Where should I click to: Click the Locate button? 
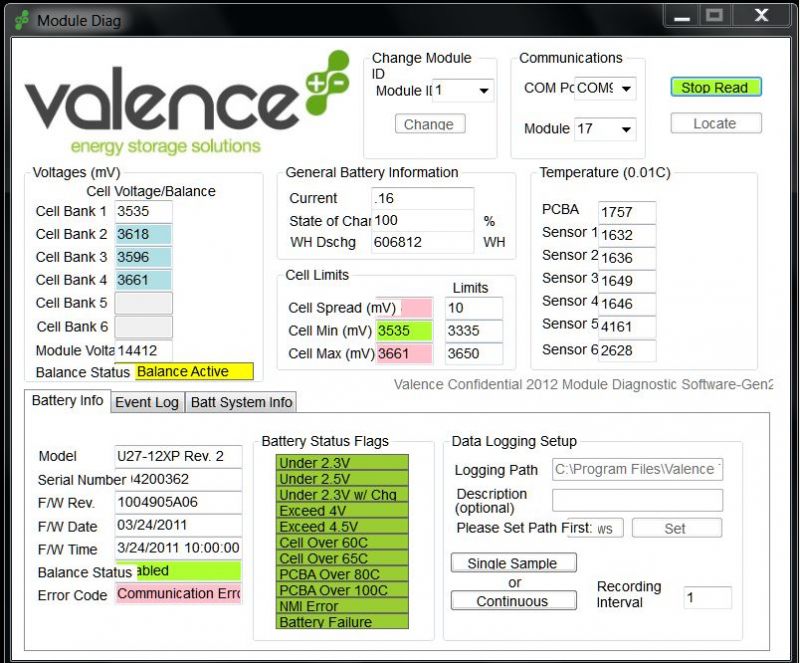pos(716,124)
